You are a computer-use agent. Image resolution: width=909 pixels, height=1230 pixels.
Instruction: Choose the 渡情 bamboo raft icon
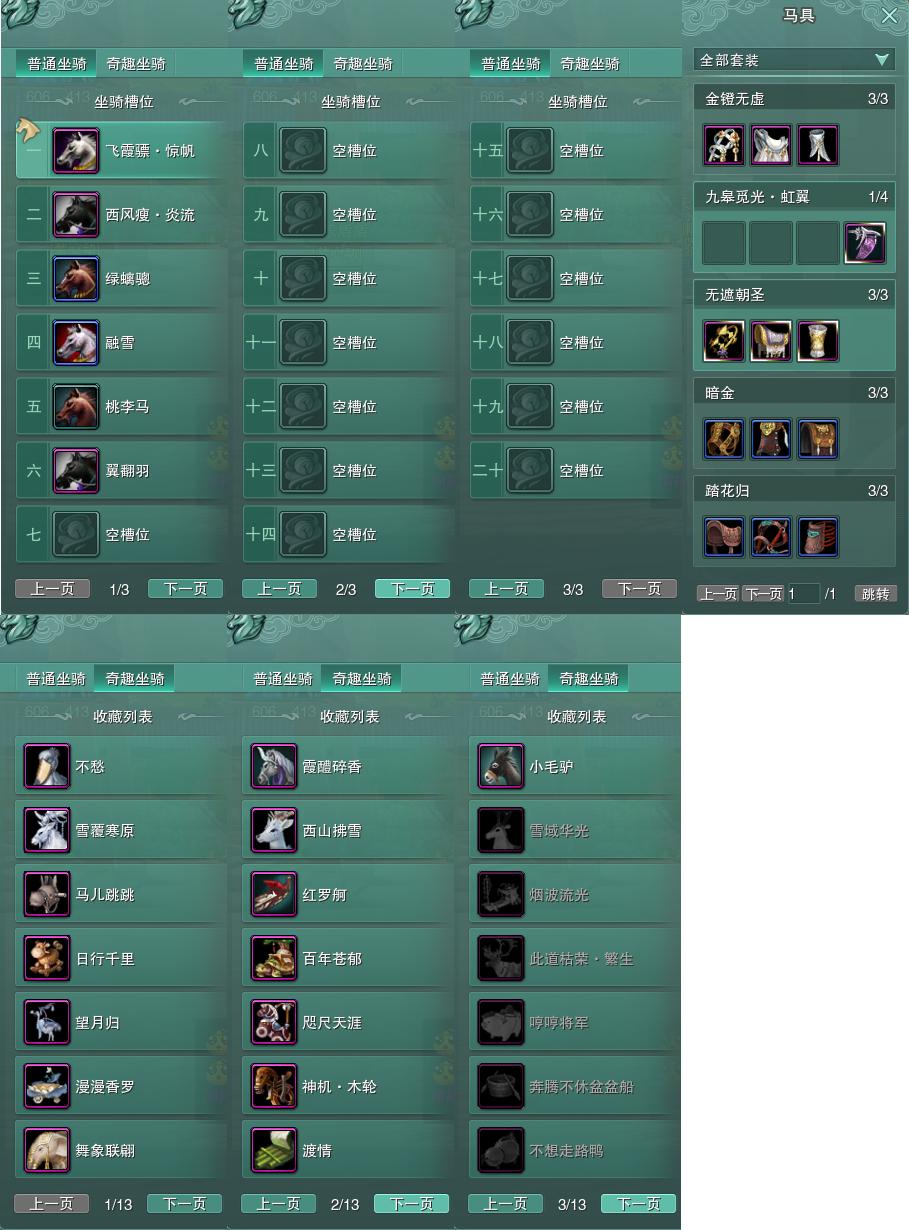tap(274, 1151)
